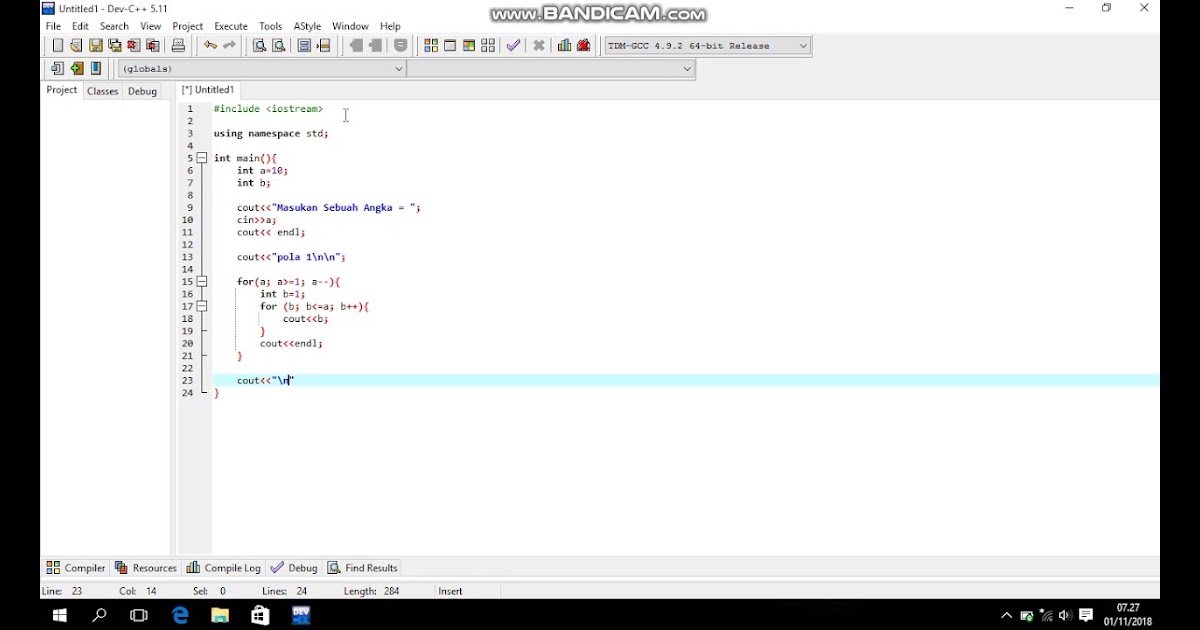Click the 'Insert' mode status bar entry
Screen dimensions: 1200x630
pos(450,591)
